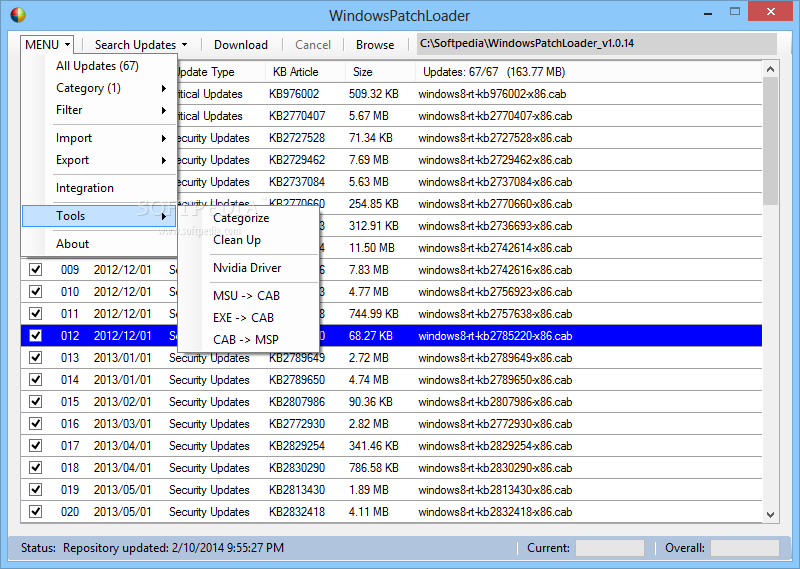Screen dimensions: 800x569
Task: Select KB2727528 cell
Action: pos(297,138)
